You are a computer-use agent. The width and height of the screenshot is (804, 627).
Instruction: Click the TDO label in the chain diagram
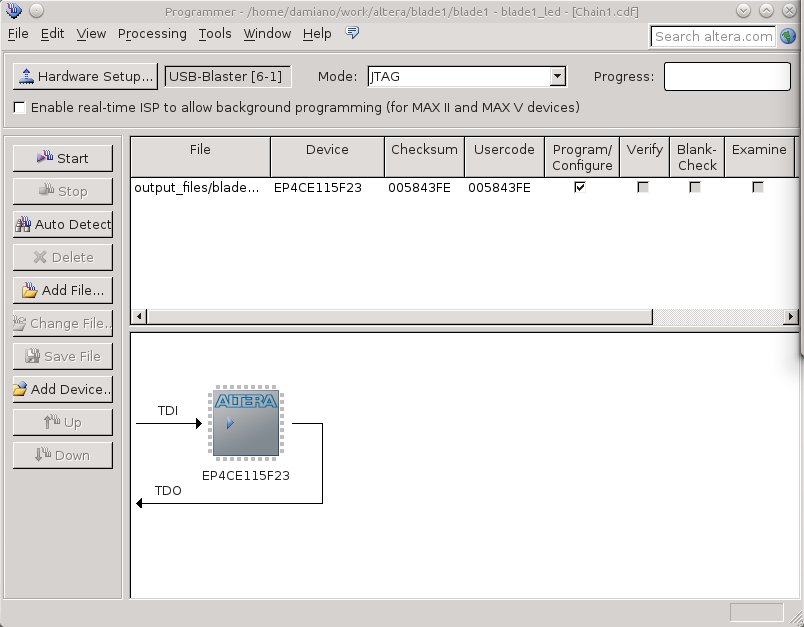pos(168,491)
